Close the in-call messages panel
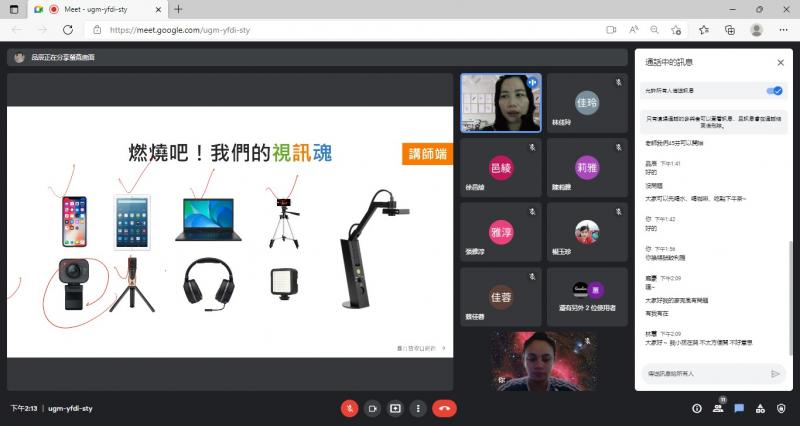 pos(780,63)
